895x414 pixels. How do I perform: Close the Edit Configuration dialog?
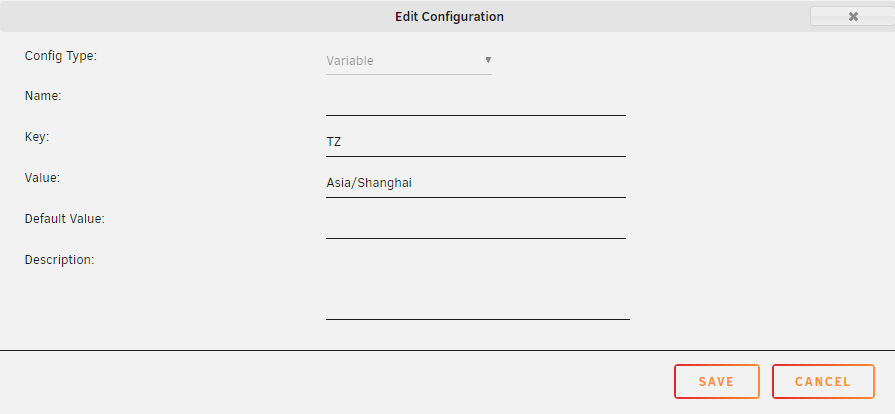click(x=852, y=17)
